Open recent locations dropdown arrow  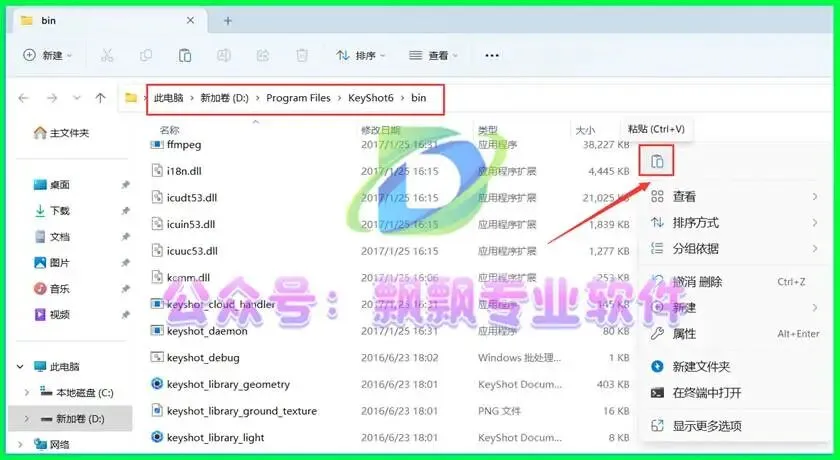tap(77, 98)
